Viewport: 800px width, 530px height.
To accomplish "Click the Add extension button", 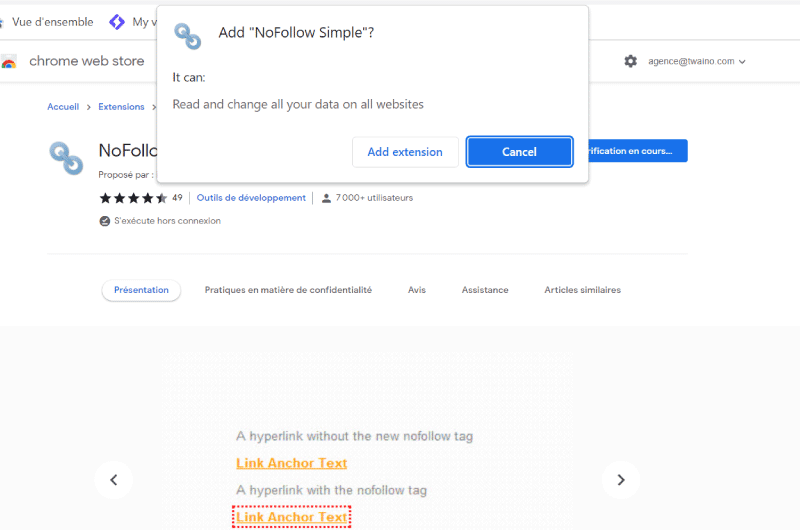I will 405,152.
